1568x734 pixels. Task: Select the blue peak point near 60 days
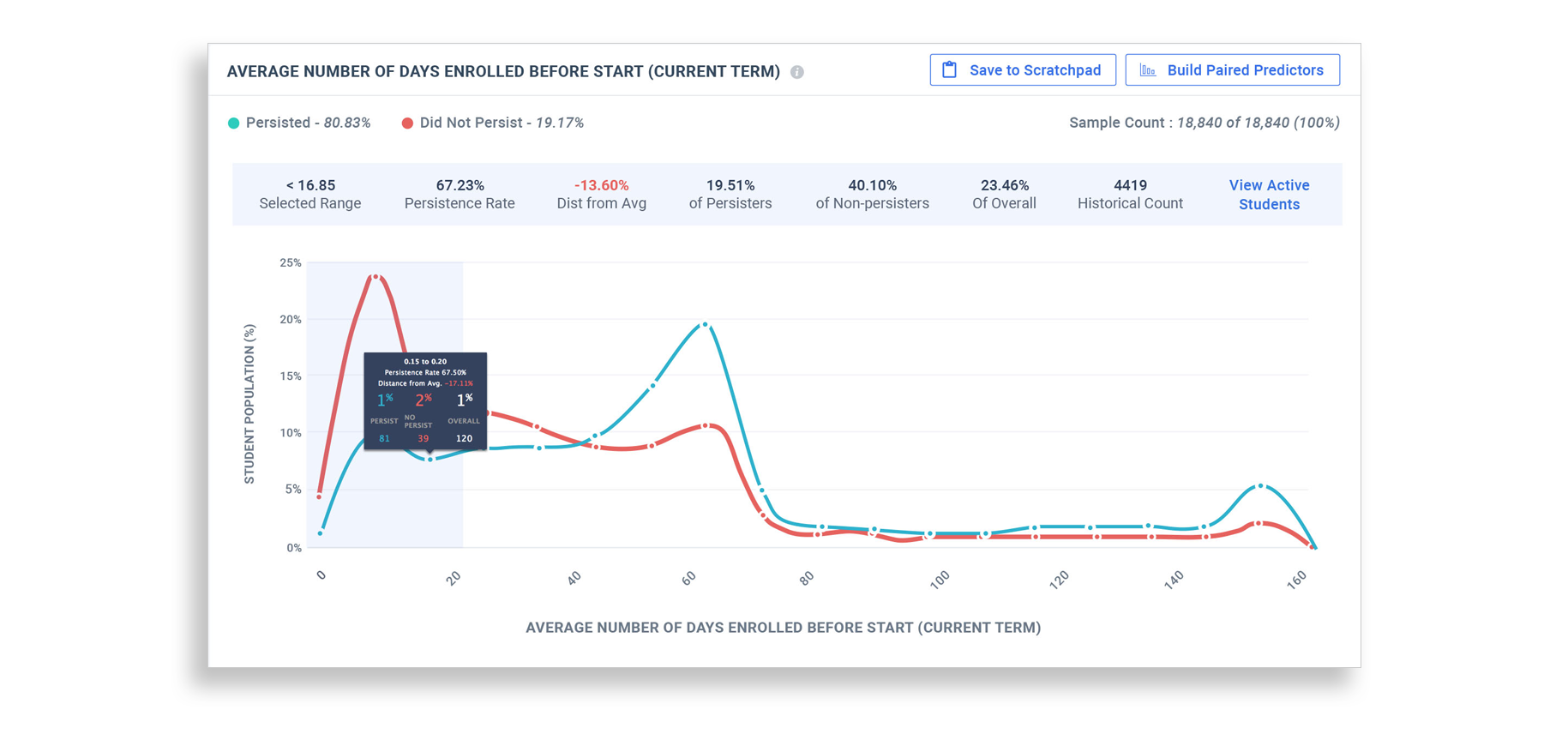[x=705, y=325]
